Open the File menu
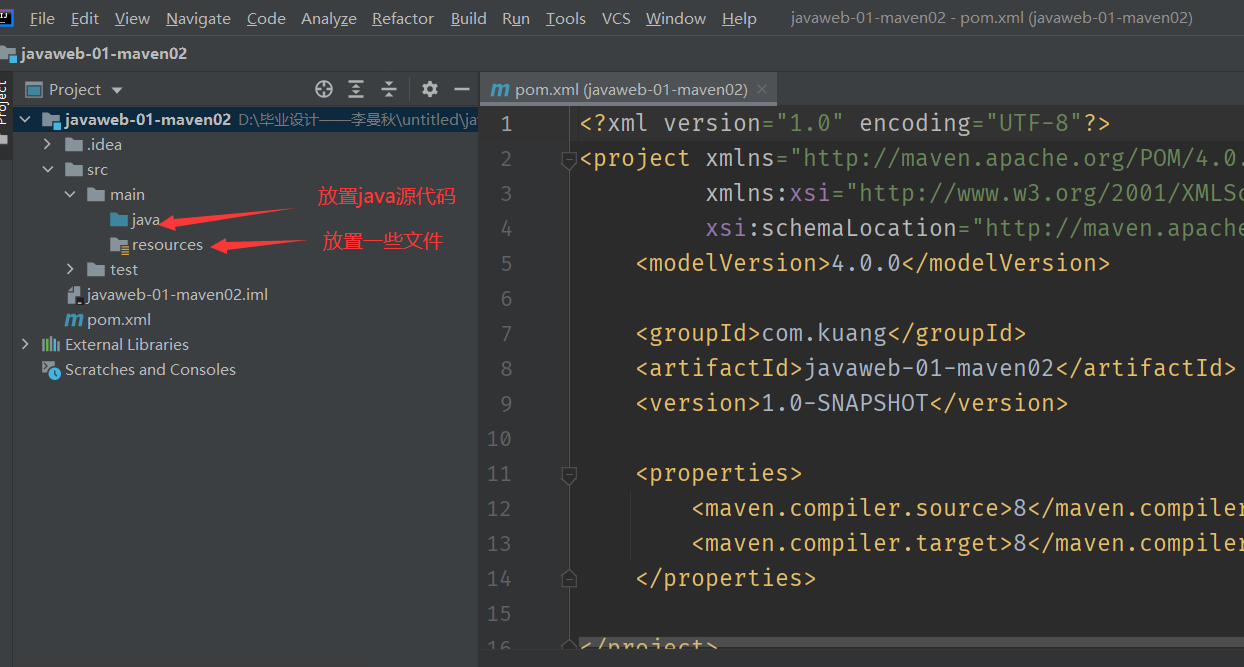This screenshot has height=667, width=1244. coord(42,18)
